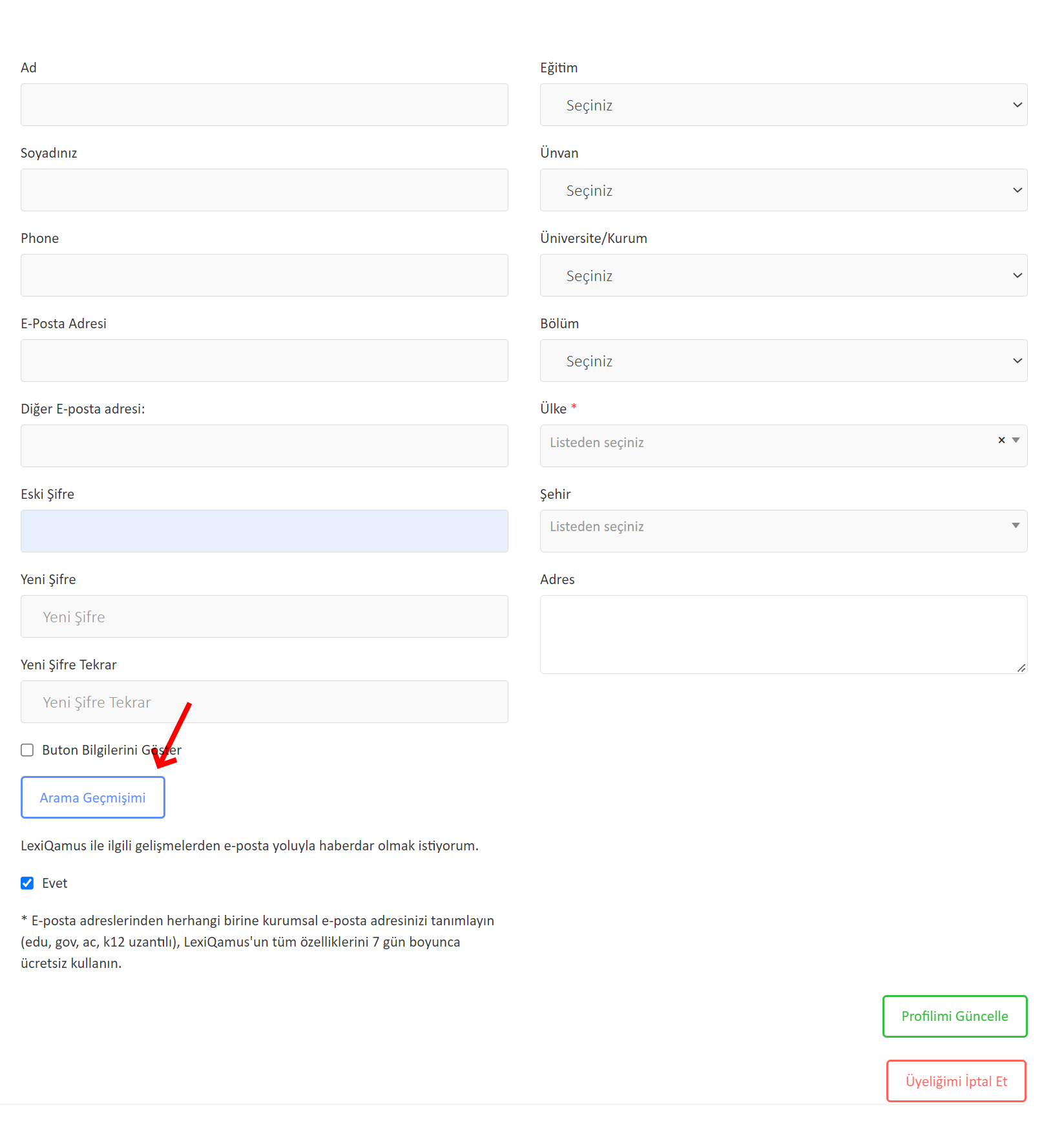Click the Yeni Şifre Tekrar field

click(264, 702)
